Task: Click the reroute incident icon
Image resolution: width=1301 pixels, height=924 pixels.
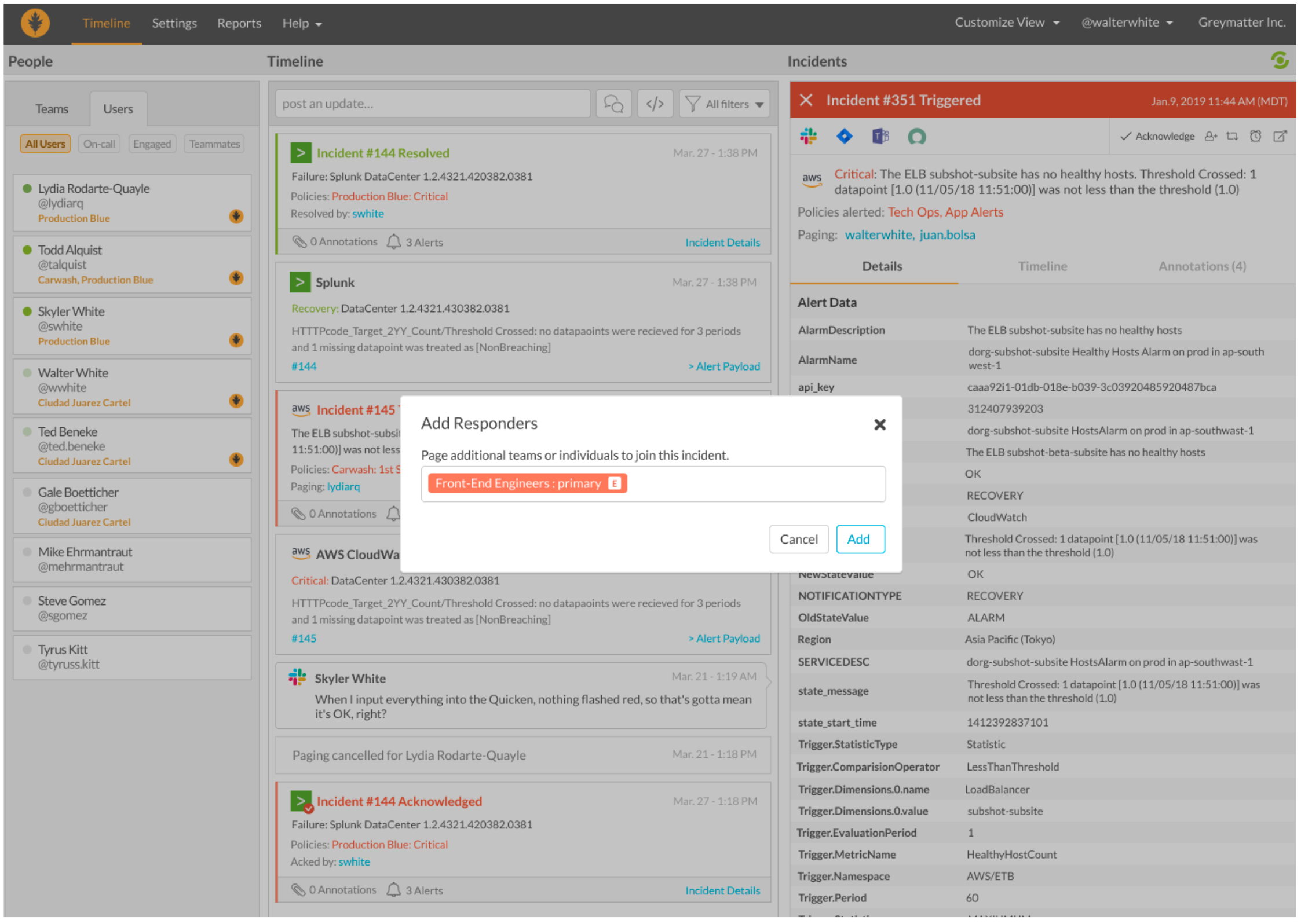Action: tap(1233, 137)
